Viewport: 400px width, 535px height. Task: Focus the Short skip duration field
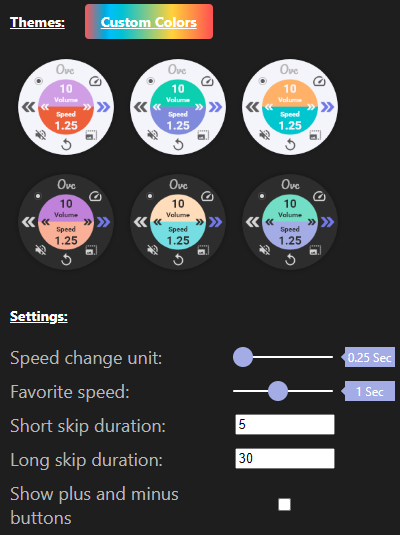285,424
